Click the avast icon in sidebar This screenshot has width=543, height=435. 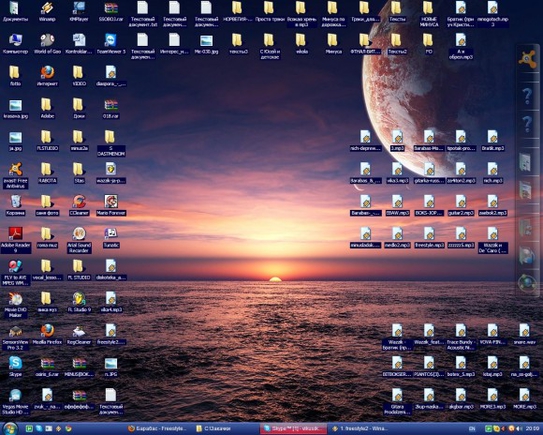527,59
